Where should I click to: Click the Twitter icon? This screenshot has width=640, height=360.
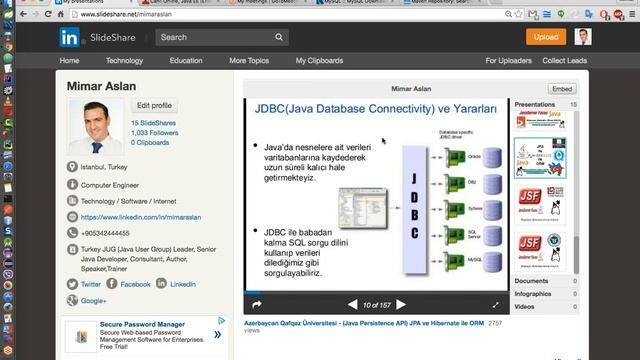(72, 284)
